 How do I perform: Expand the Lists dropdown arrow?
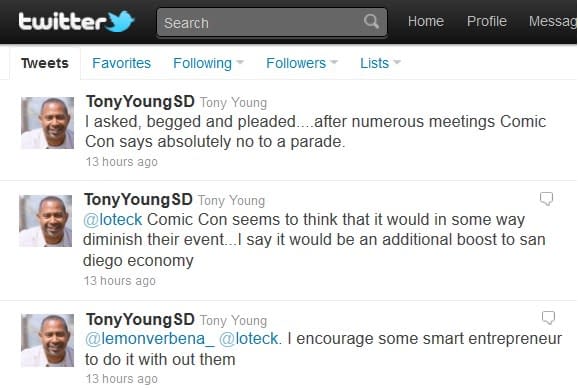click(x=397, y=62)
